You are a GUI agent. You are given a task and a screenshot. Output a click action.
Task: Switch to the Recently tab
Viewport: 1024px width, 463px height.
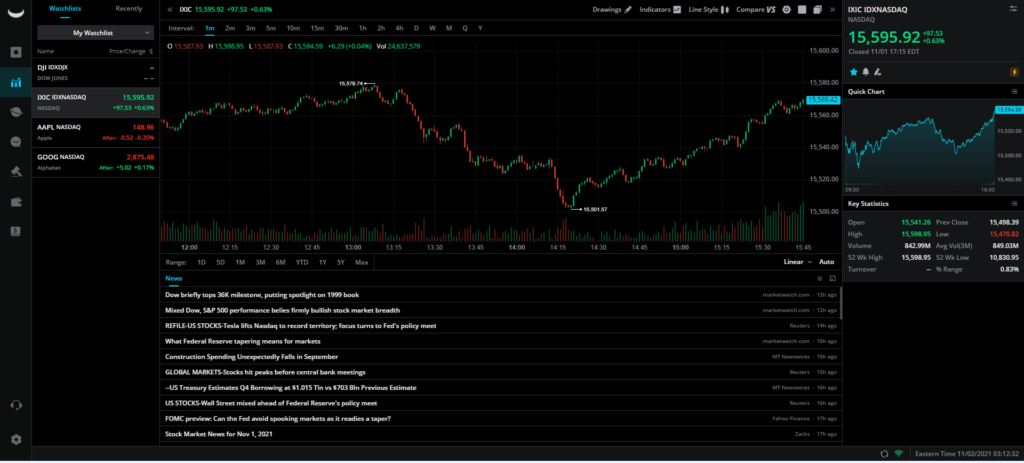[128, 8]
